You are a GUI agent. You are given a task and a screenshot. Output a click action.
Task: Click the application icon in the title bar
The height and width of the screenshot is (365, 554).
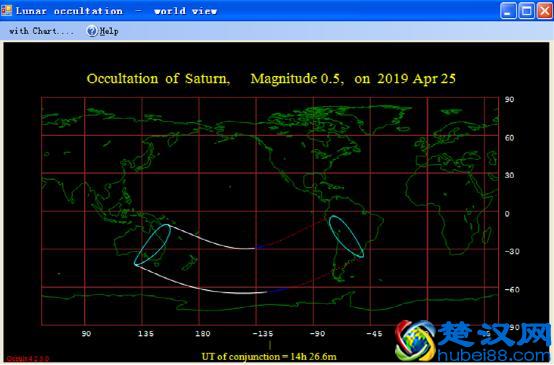6,10
